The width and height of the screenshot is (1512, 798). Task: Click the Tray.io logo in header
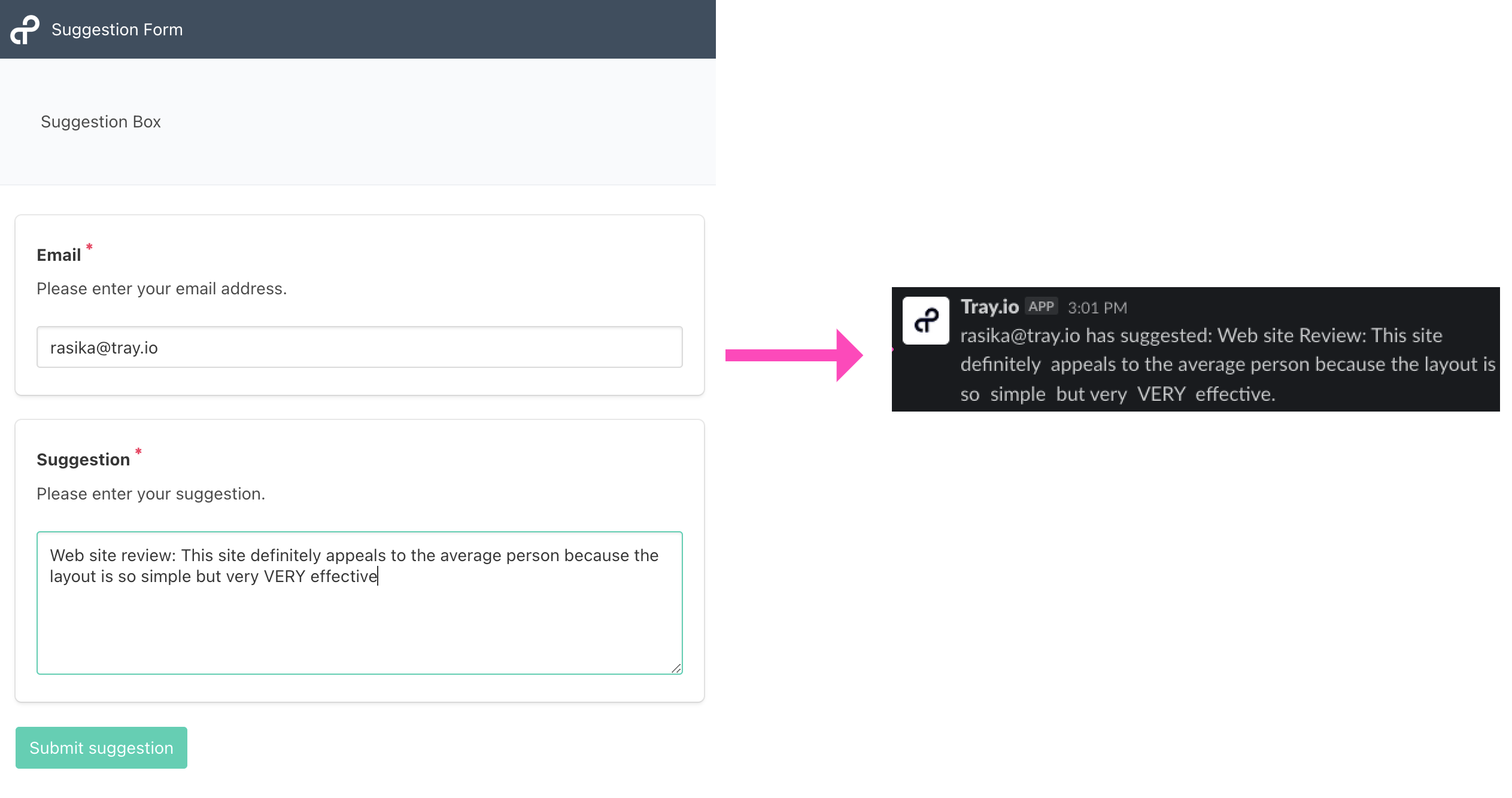pos(25,29)
